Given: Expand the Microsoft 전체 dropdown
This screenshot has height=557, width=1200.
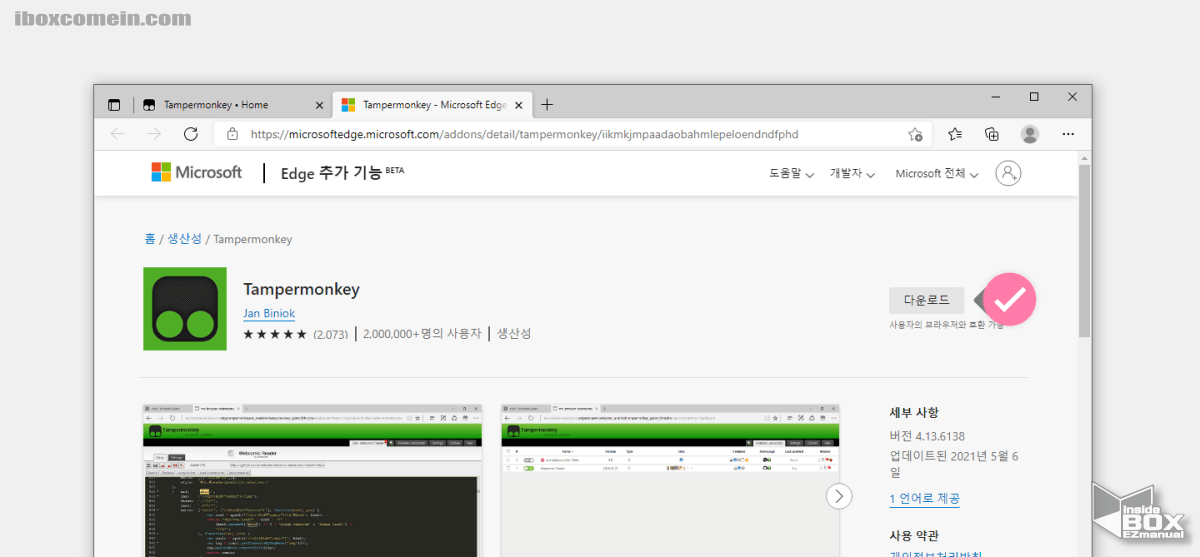Looking at the screenshot, I should 937,173.
